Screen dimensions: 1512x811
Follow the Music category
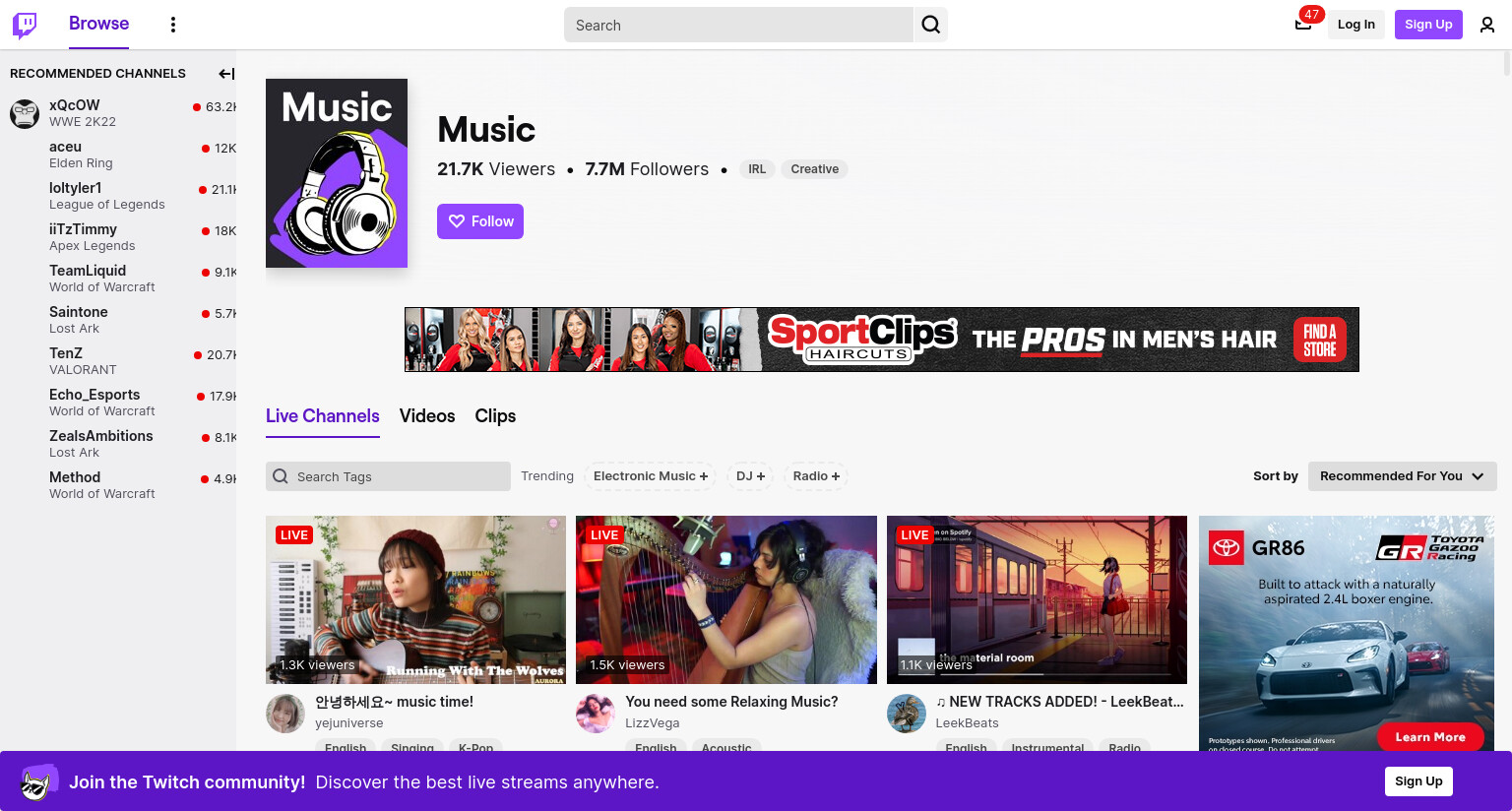(480, 221)
